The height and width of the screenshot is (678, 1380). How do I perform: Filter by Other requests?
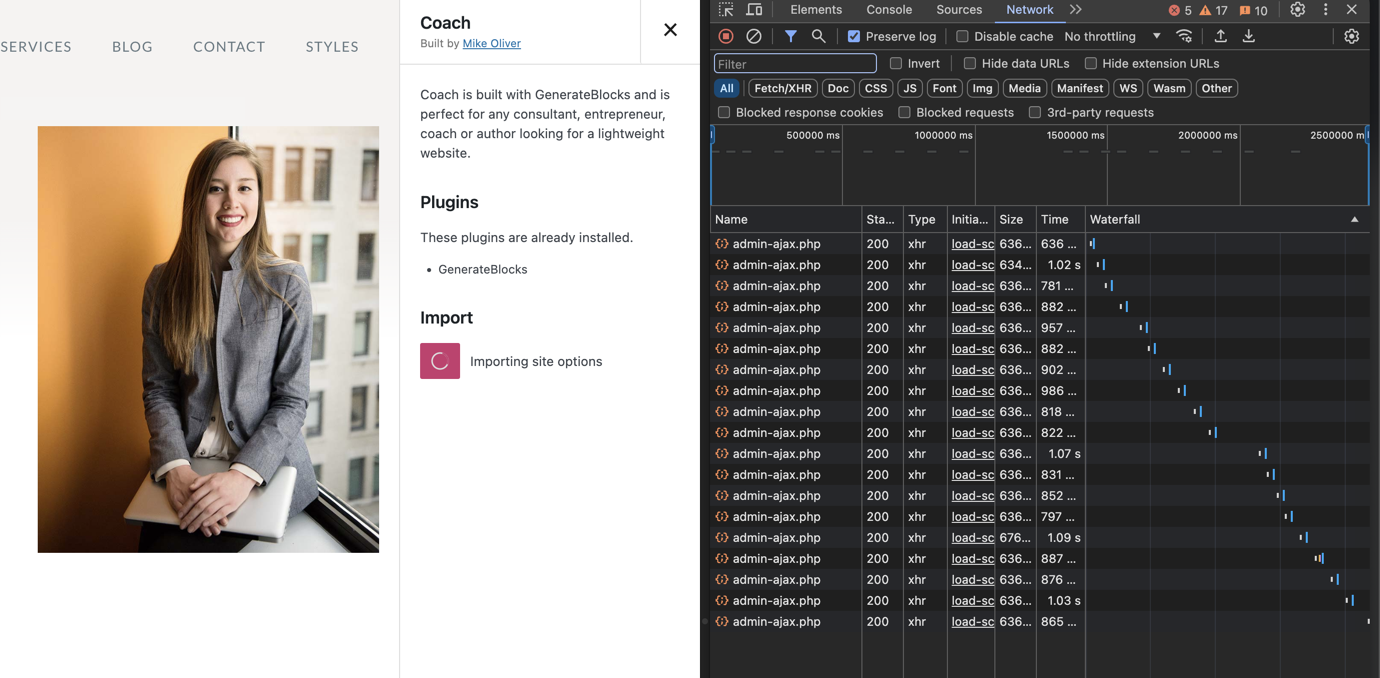pyautogui.click(x=1216, y=88)
